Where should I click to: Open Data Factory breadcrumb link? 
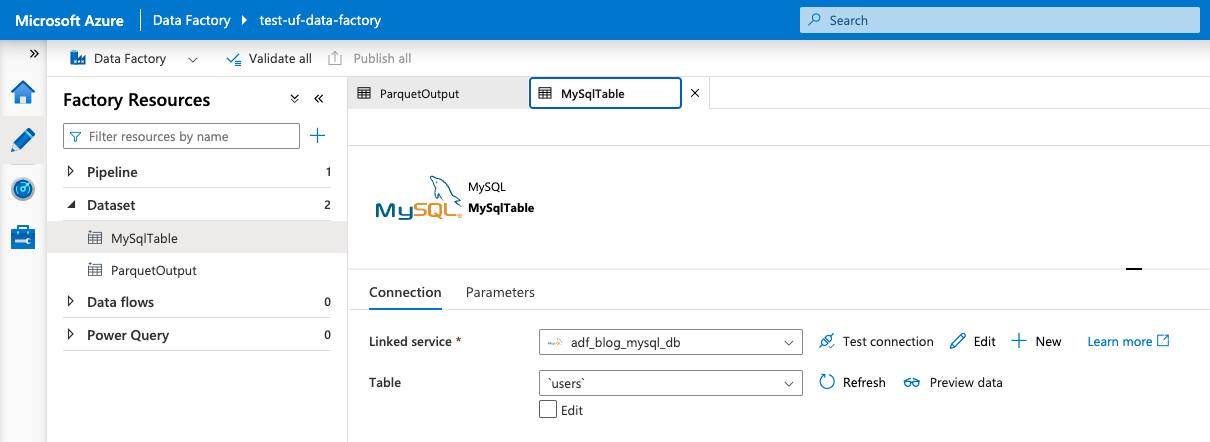point(191,20)
